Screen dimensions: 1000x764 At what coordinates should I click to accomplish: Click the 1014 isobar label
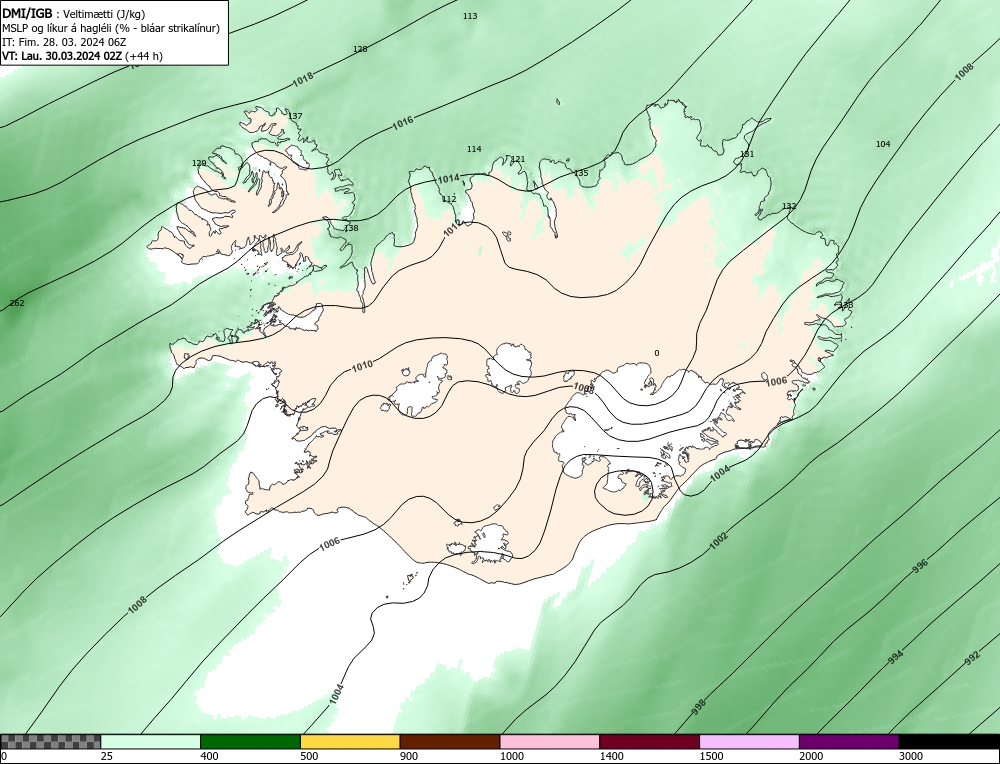pyautogui.click(x=448, y=179)
